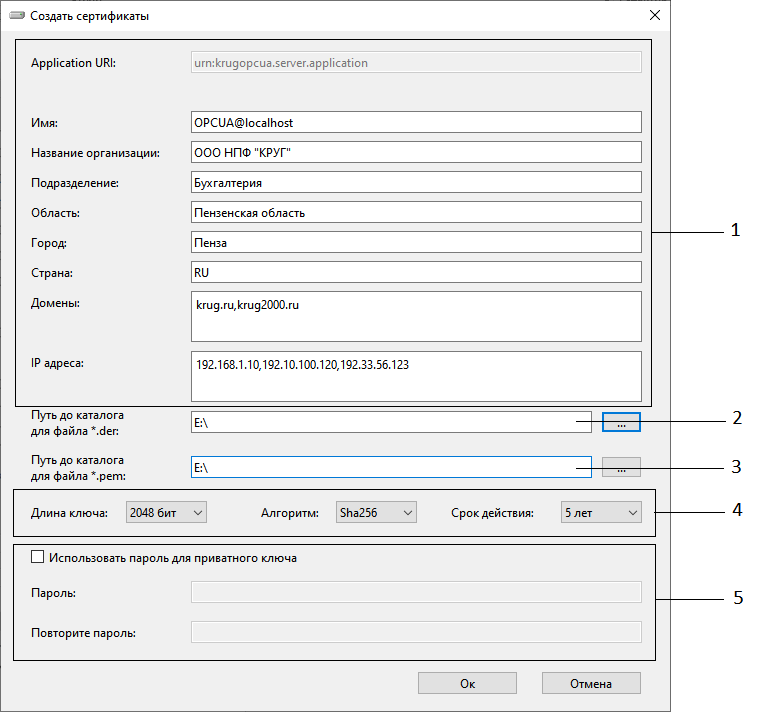Enable password for private key checkbox
Image resolution: width=783 pixels, height=712 pixels.
pos(39,558)
